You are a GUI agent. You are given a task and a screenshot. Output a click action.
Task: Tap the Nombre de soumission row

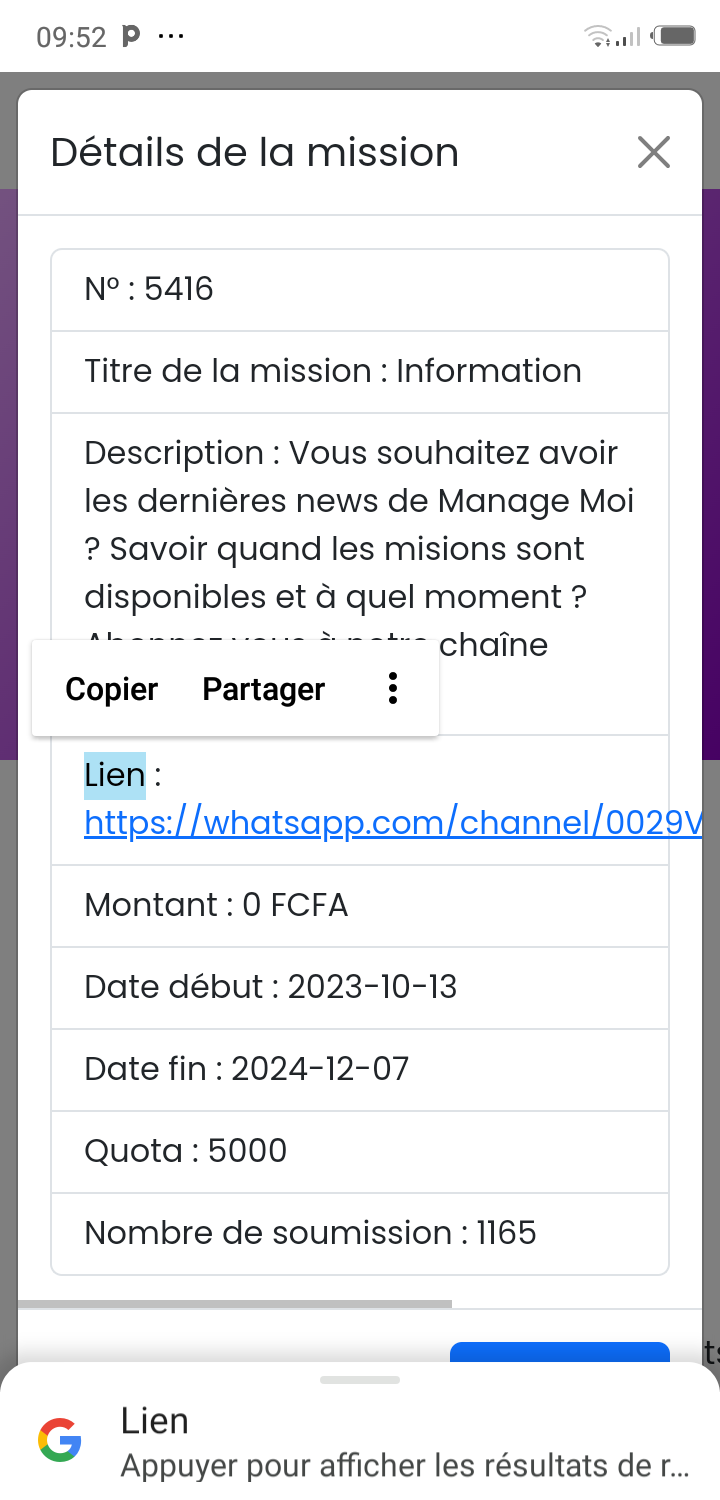tap(360, 1233)
